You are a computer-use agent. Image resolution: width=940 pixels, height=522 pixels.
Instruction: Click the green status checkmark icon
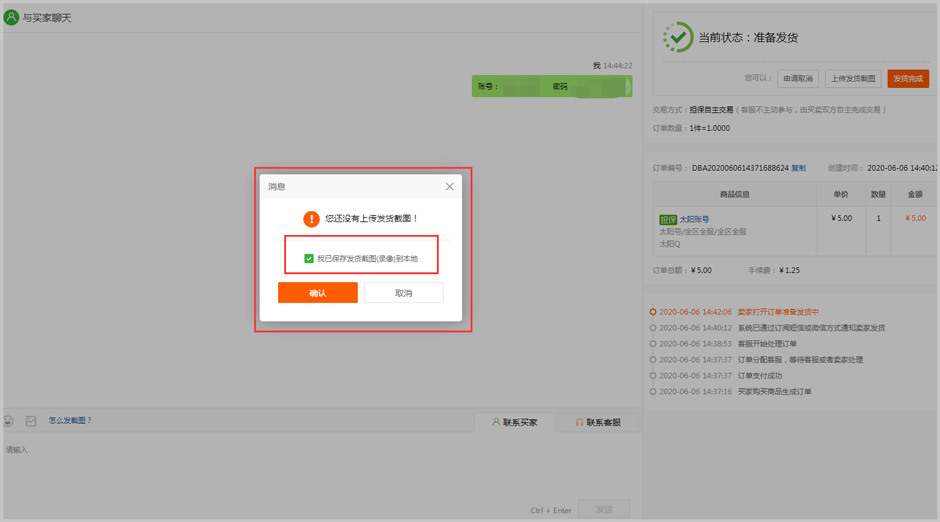click(x=678, y=37)
